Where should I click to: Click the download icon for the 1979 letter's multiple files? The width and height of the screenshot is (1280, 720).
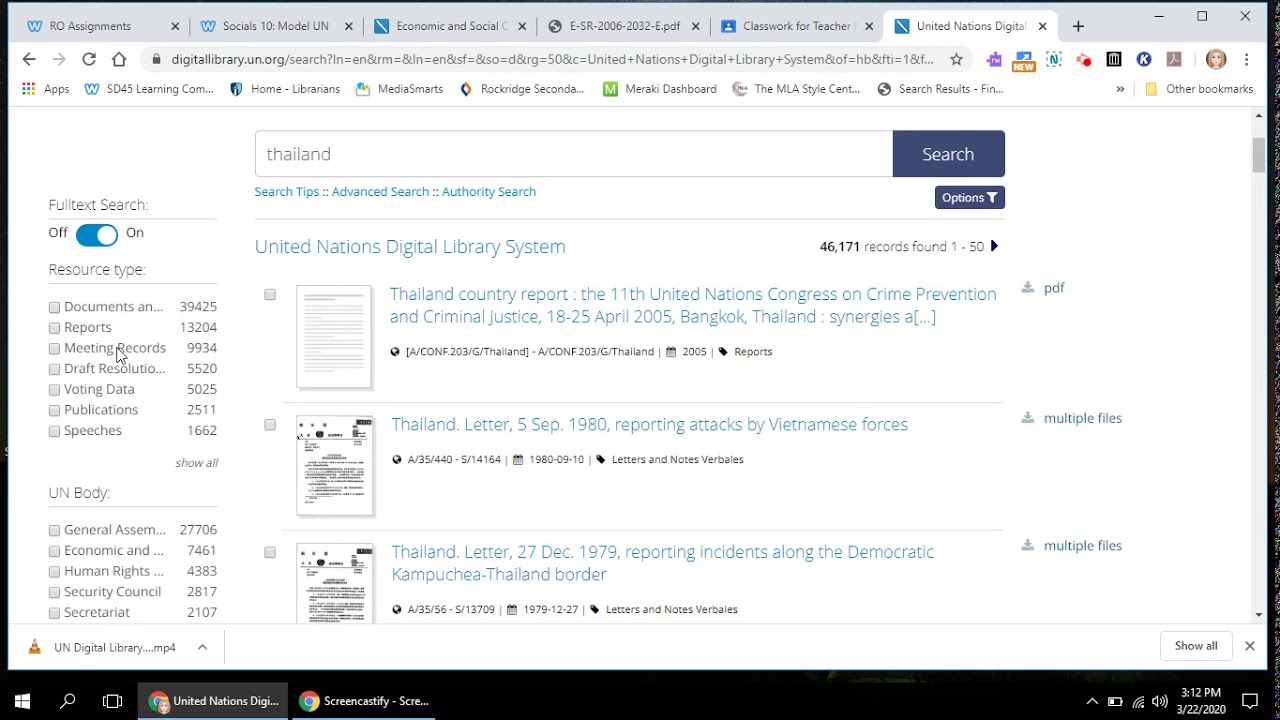click(x=1027, y=545)
